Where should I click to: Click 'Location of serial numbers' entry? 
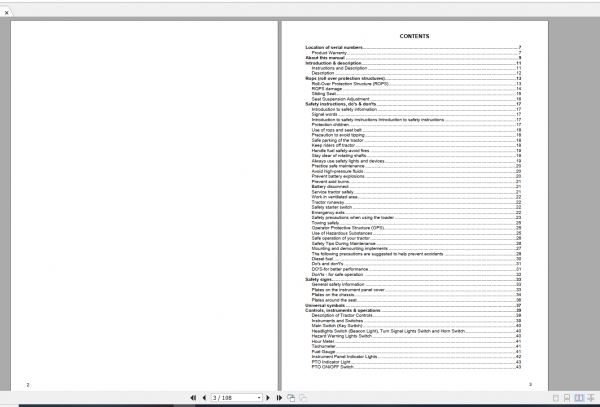334,47
